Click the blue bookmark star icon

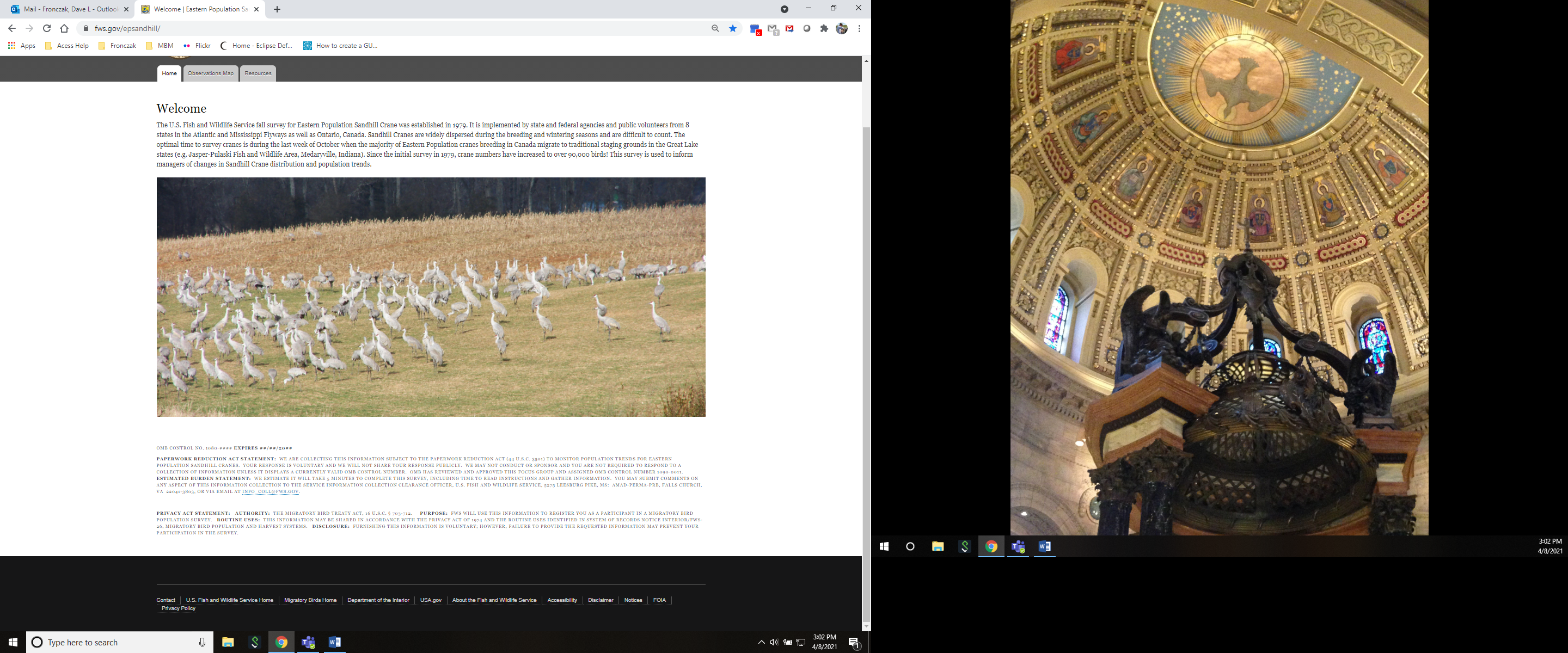(x=733, y=29)
